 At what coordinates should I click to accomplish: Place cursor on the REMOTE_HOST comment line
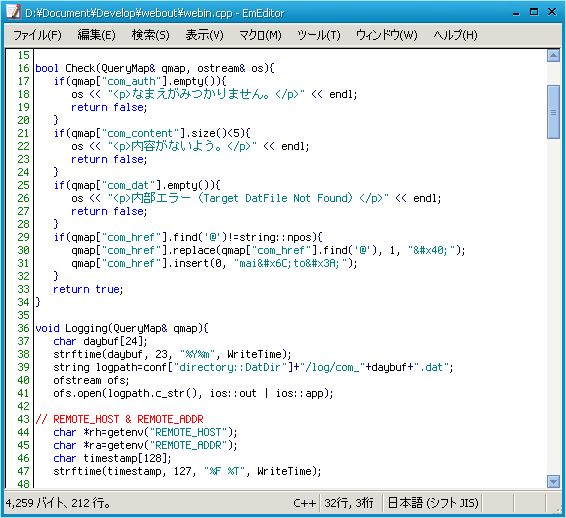119,419
